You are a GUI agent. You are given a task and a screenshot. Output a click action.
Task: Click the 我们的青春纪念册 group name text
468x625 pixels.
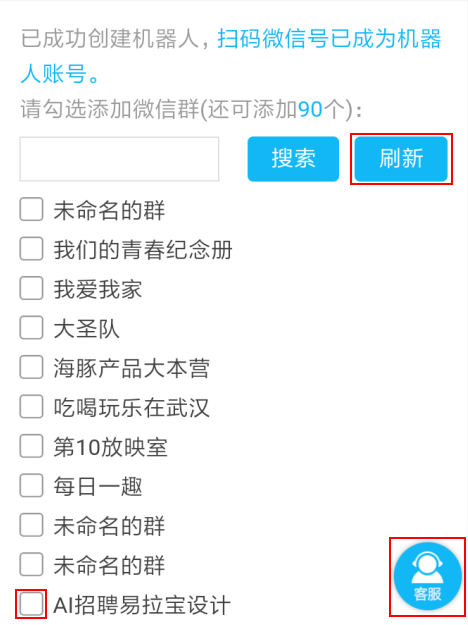pos(143,250)
